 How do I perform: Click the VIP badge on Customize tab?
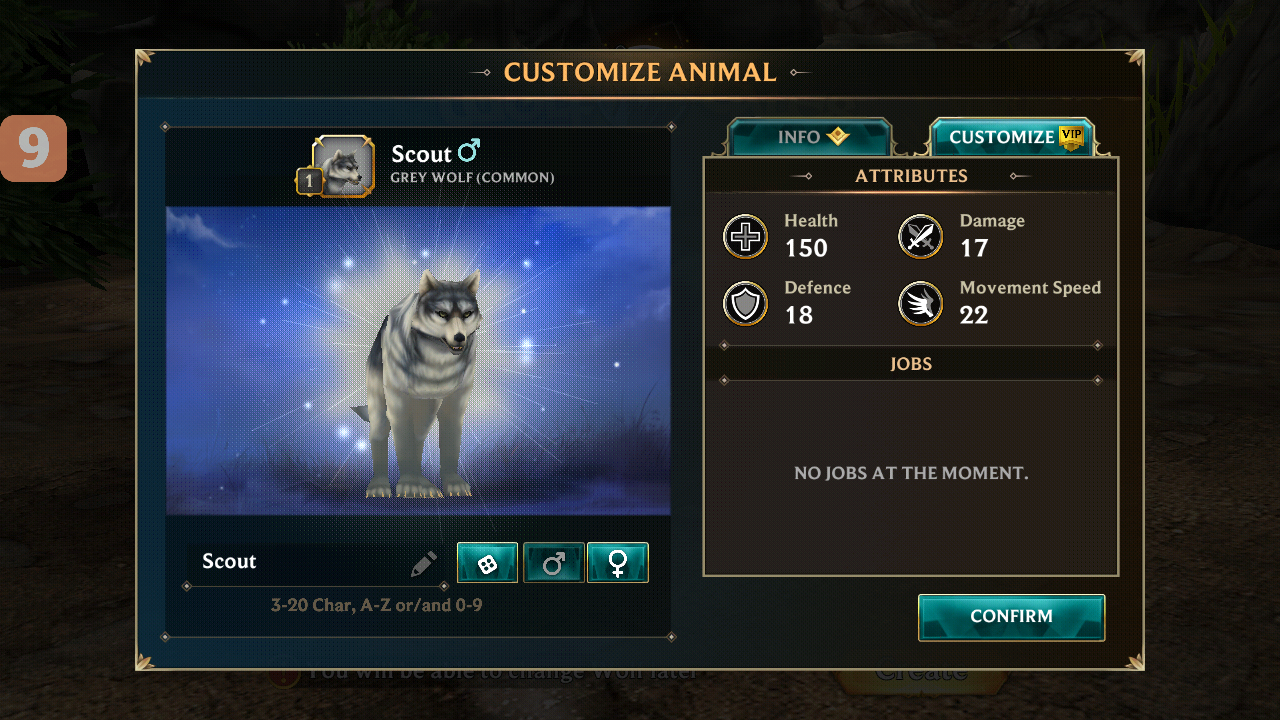click(1071, 138)
